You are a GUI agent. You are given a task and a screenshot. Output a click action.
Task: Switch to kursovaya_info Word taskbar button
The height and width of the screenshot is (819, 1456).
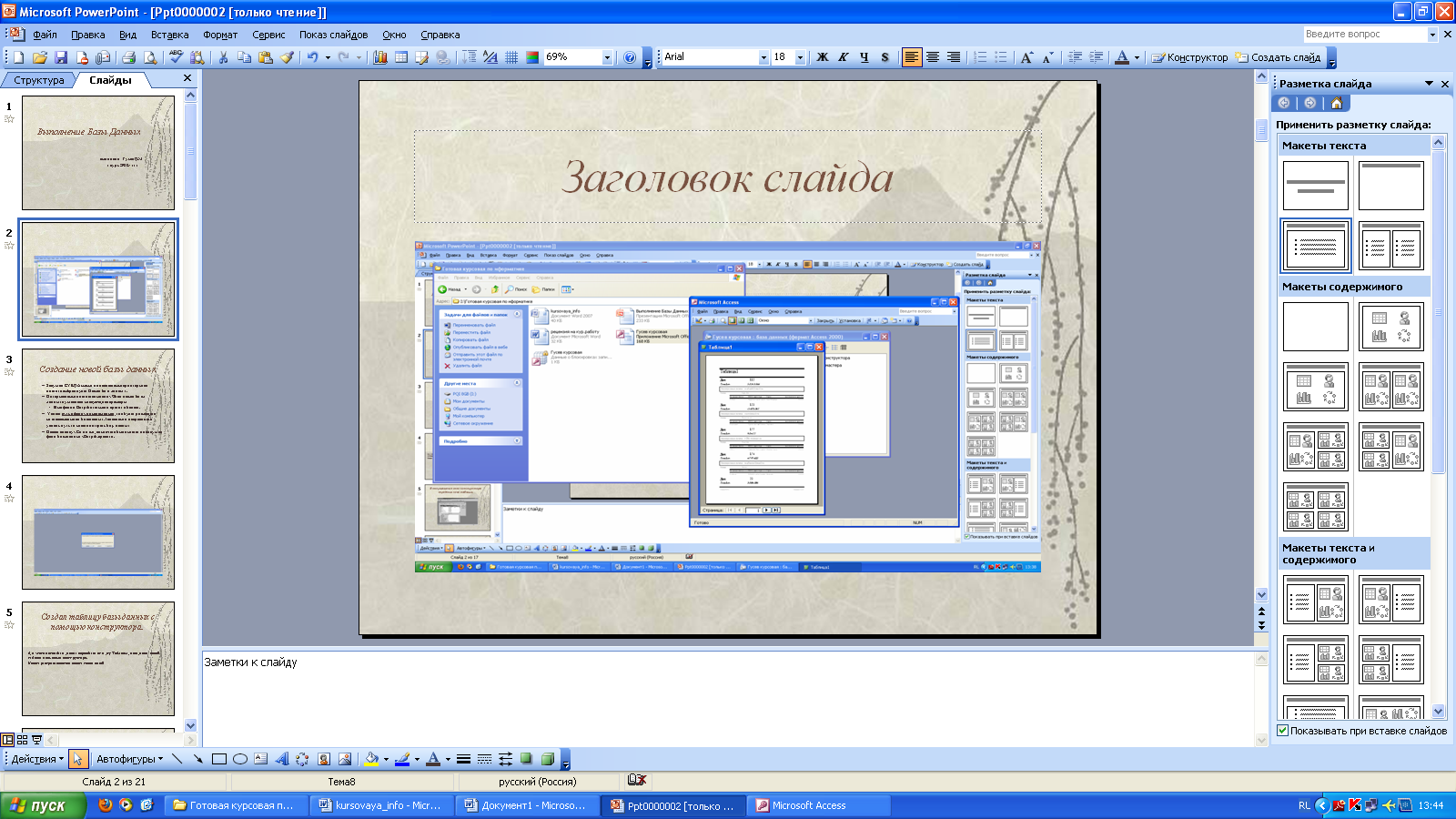pos(381,805)
